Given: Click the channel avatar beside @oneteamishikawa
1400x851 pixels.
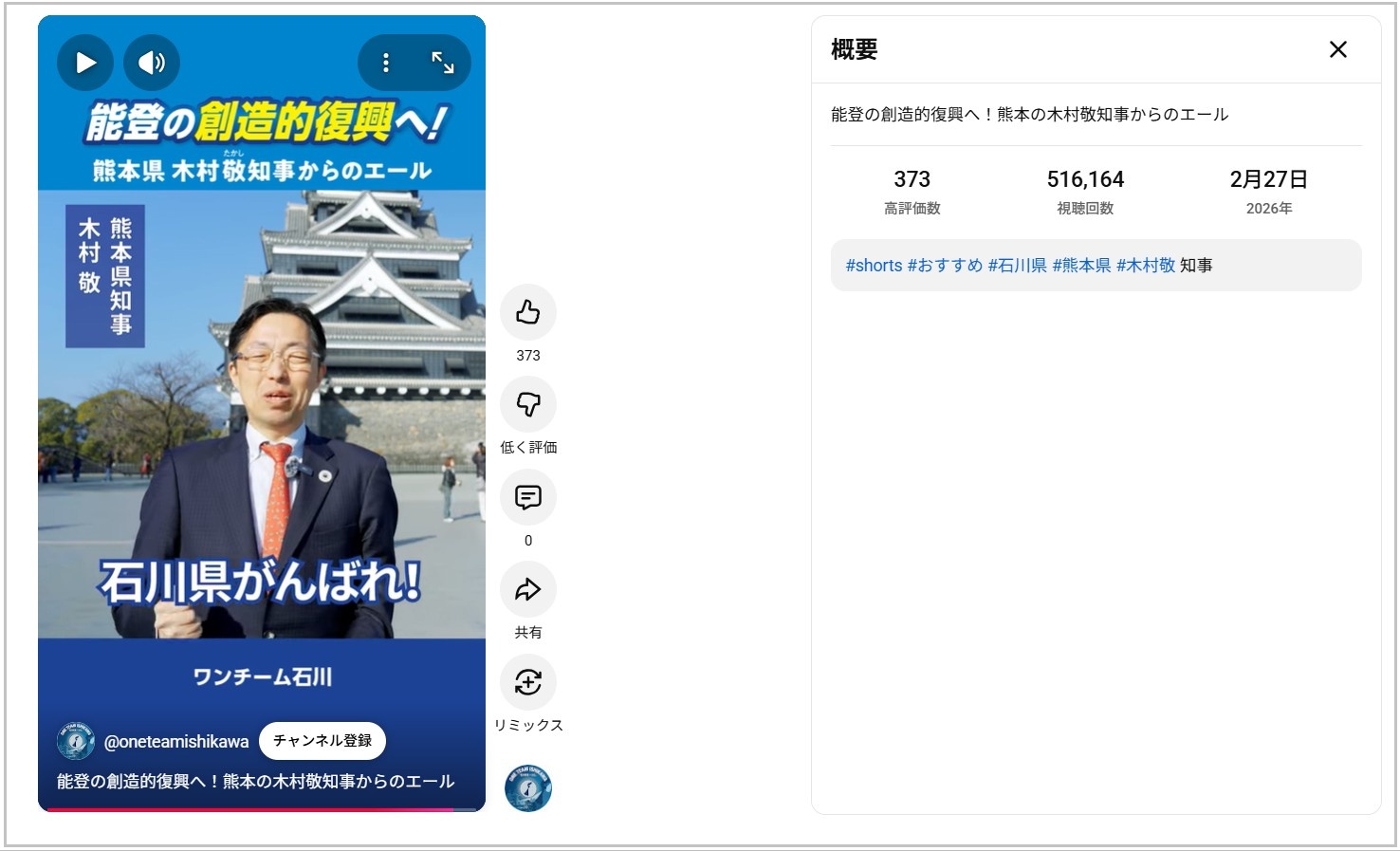Looking at the screenshot, I should 76,741.
